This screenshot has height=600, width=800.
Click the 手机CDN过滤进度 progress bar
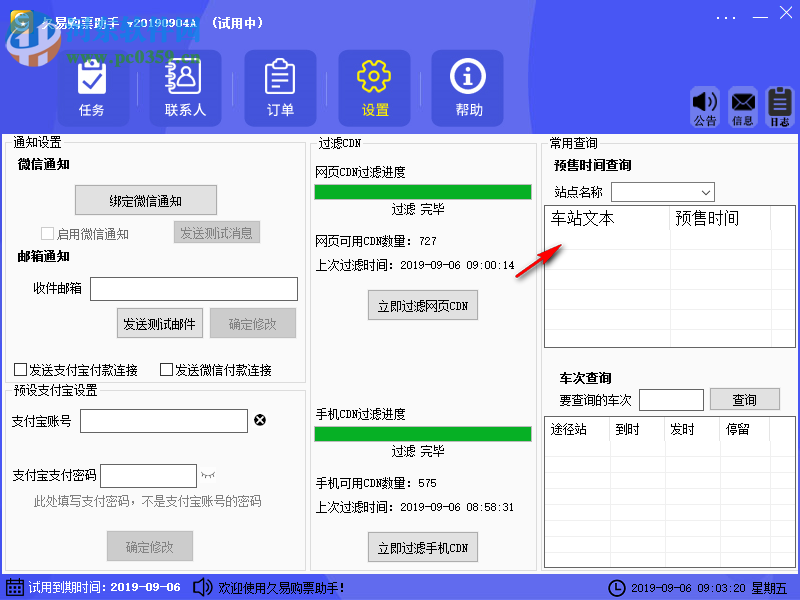423,434
